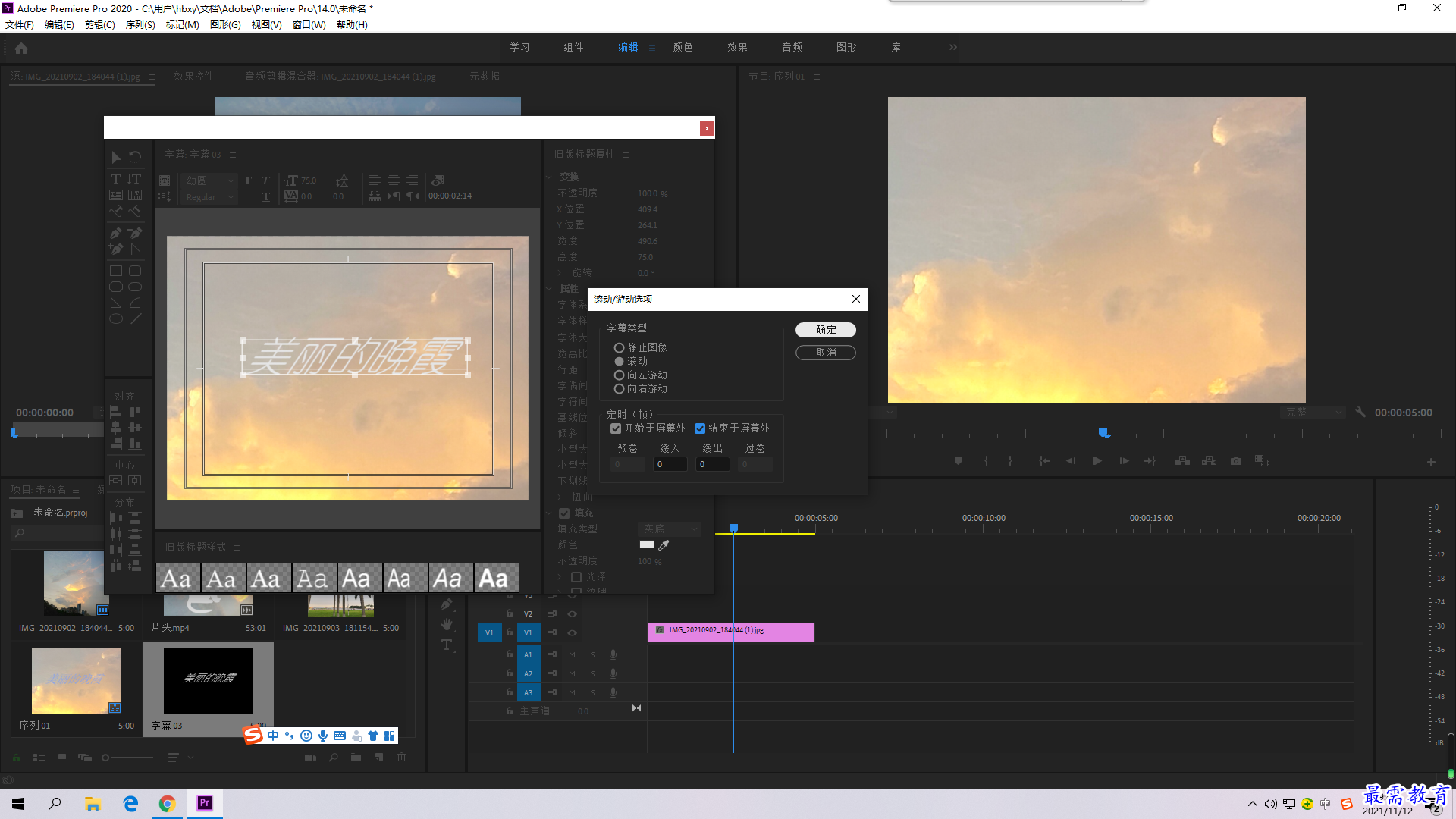Image resolution: width=1456 pixels, height=819 pixels.
Task: Apply italic text style in title toolbar
Action: [x=265, y=180]
